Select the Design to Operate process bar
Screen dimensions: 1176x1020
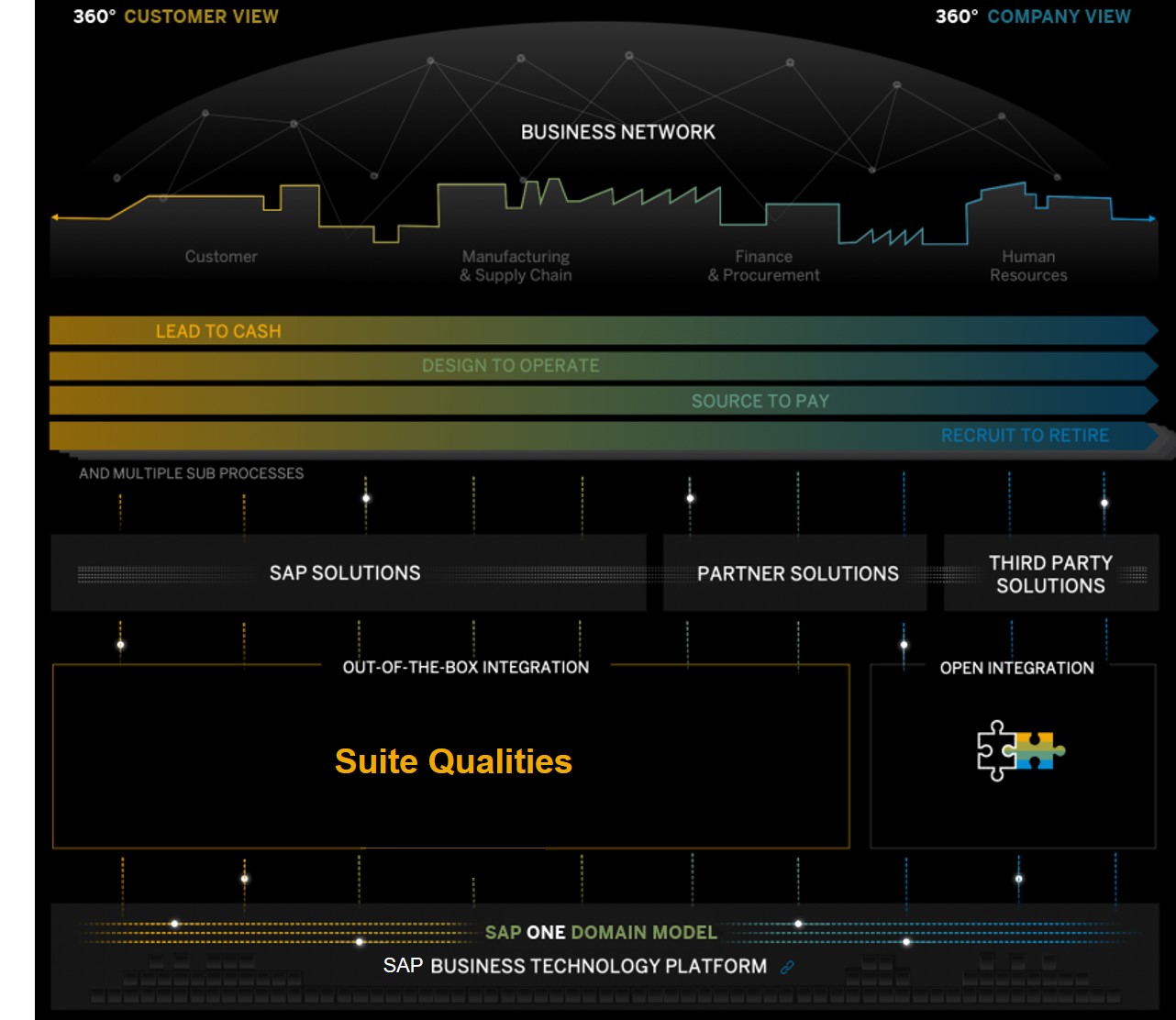(604, 366)
